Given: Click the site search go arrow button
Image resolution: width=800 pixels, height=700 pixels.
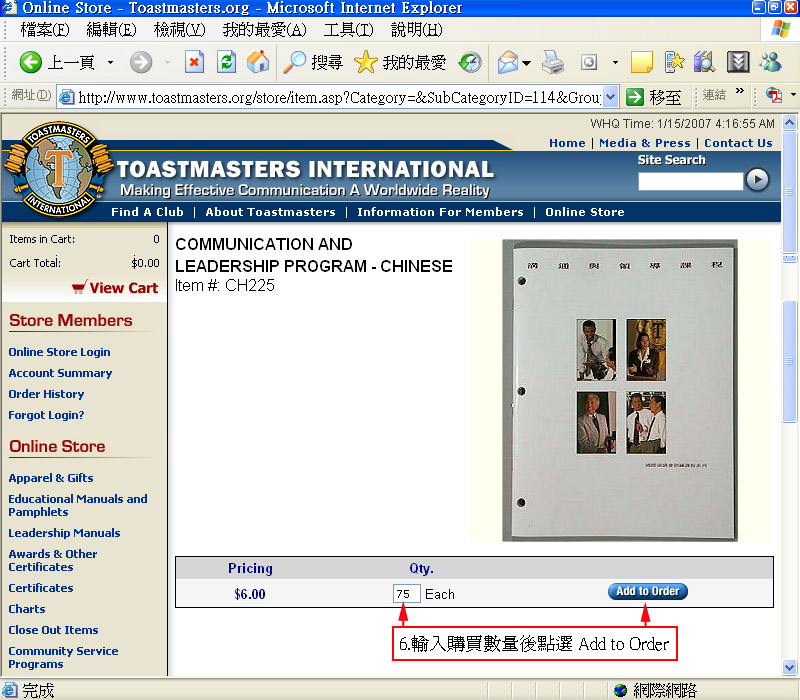Looking at the screenshot, I should 758,180.
